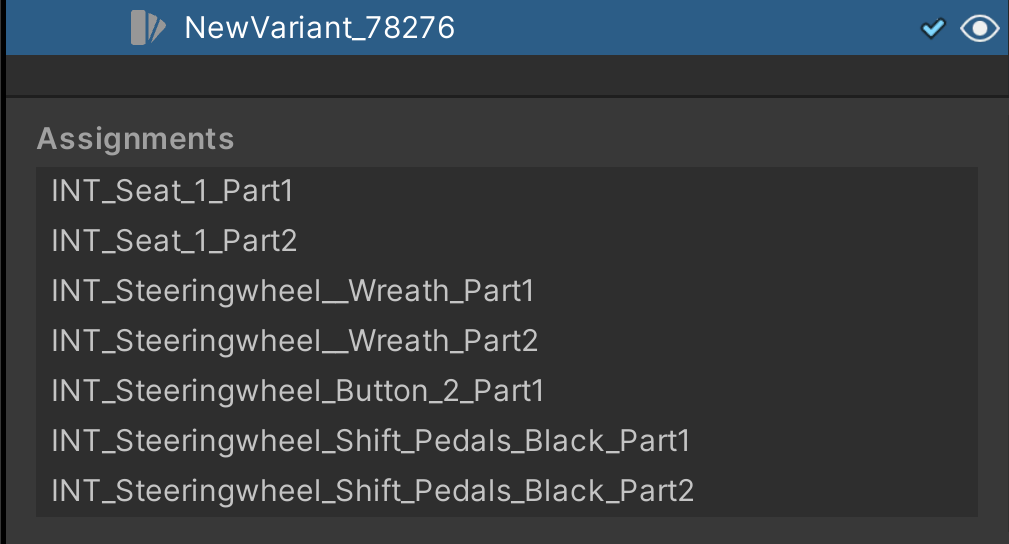This screenshot has width=1009, height=544.
Task: Click empty space right of INT_Steeringwheel_Button_2_Part1
Action: click(x=760, y=391)
